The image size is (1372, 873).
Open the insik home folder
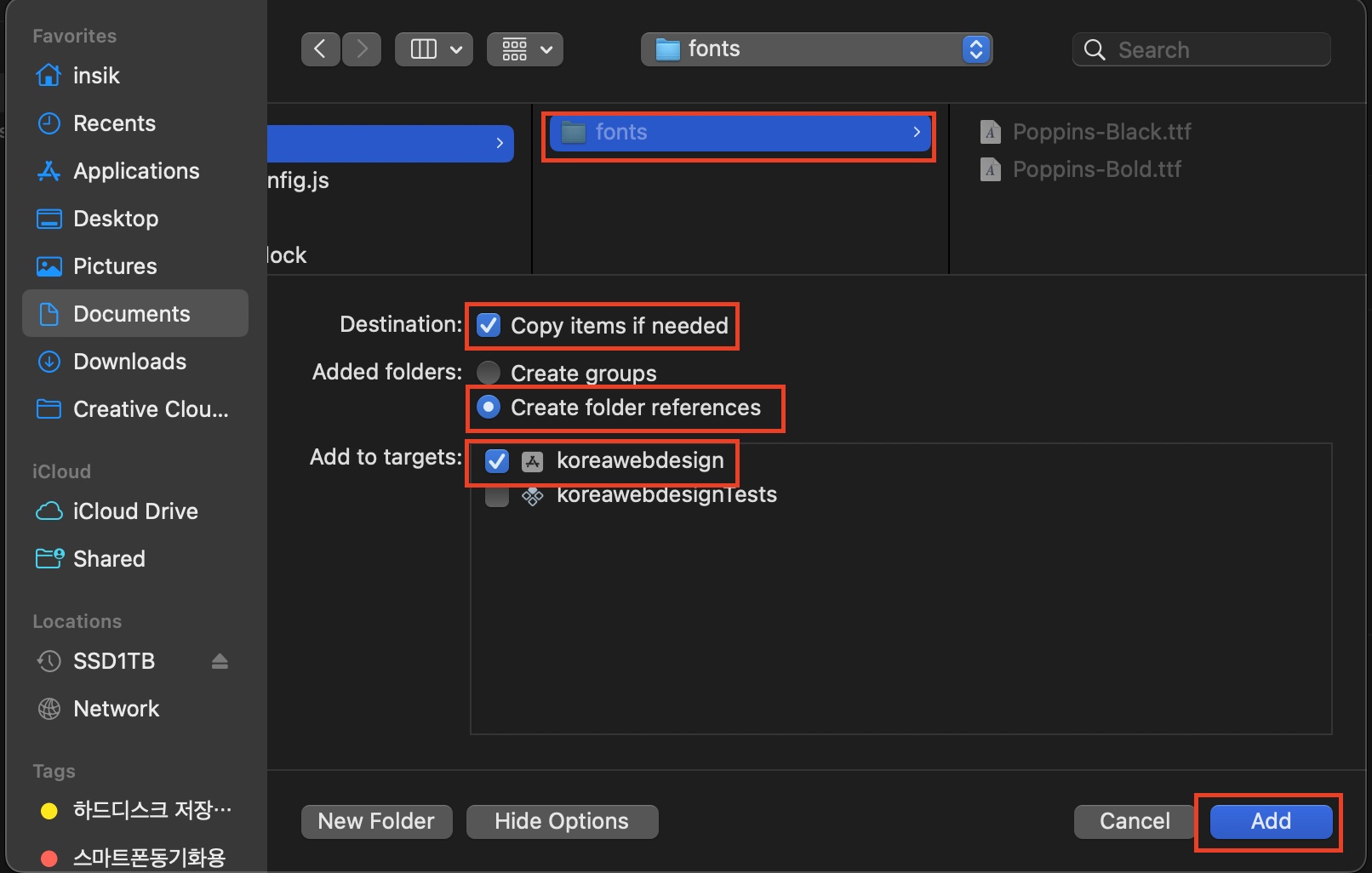pyautogui.click(x=95, y=76)
